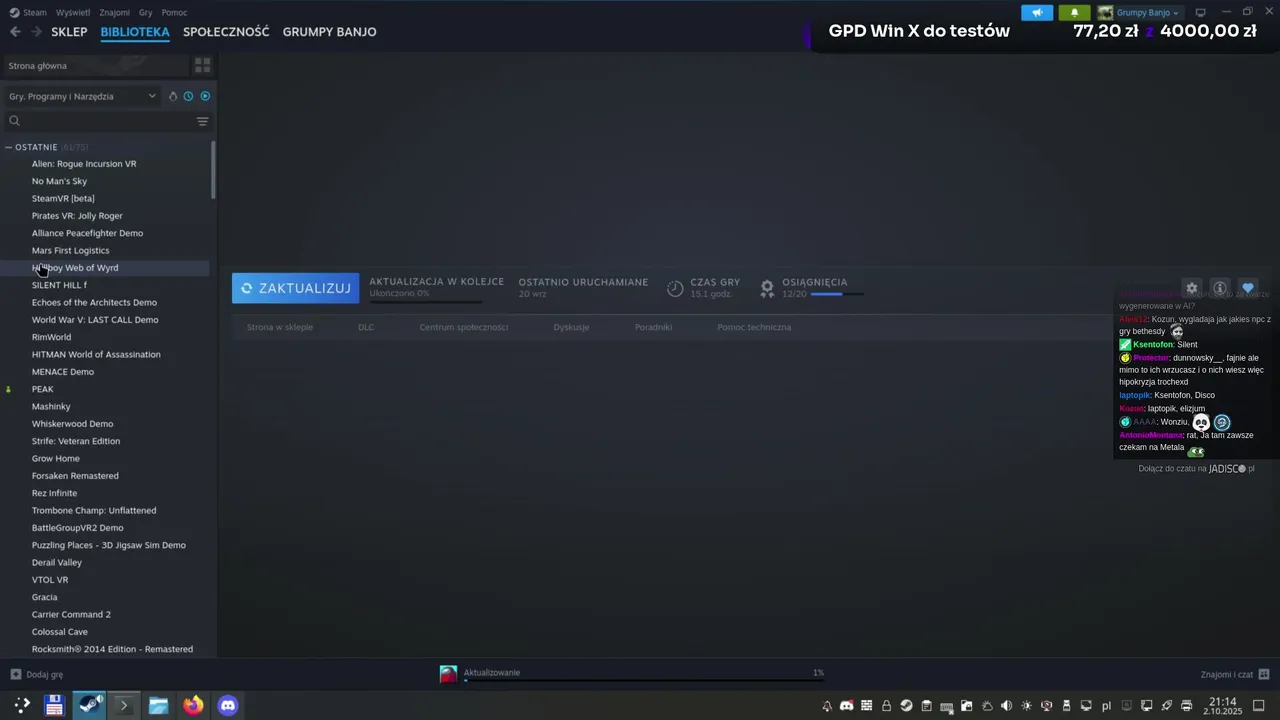Open the Dyskusje link

[571, 327]
